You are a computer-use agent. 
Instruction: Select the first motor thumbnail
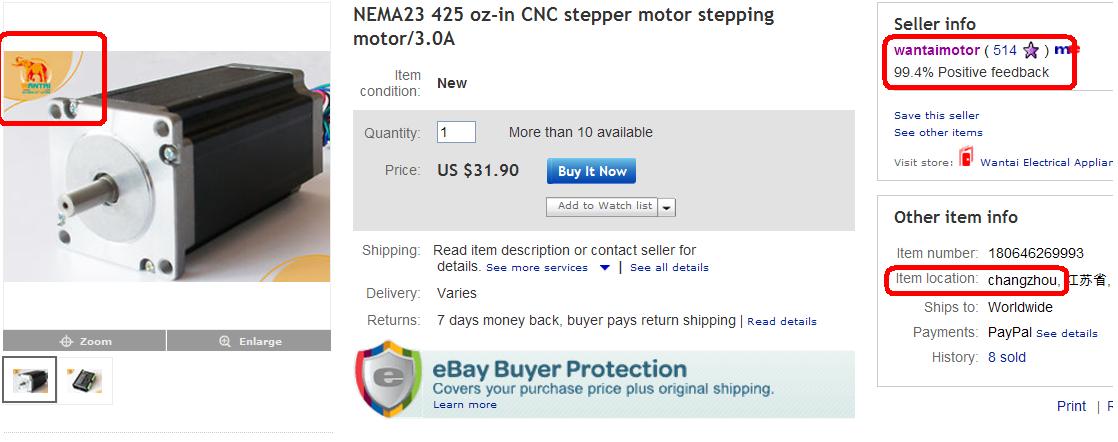click(27, 380)
